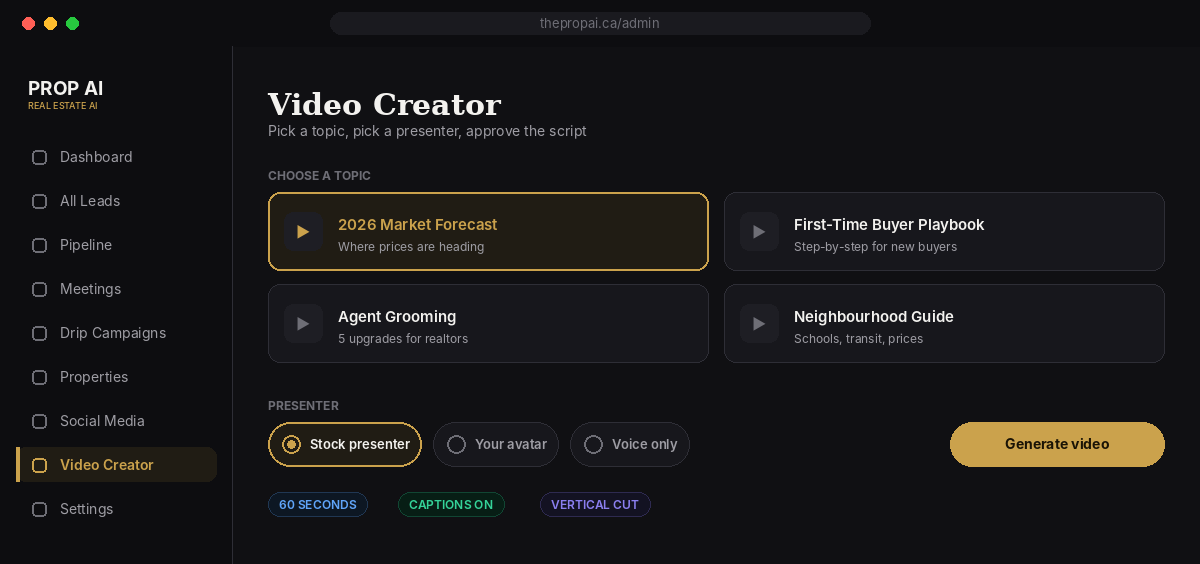Navigate to Meetings
This screenshot has width=1200, height=564.
(x=117, y=289)
